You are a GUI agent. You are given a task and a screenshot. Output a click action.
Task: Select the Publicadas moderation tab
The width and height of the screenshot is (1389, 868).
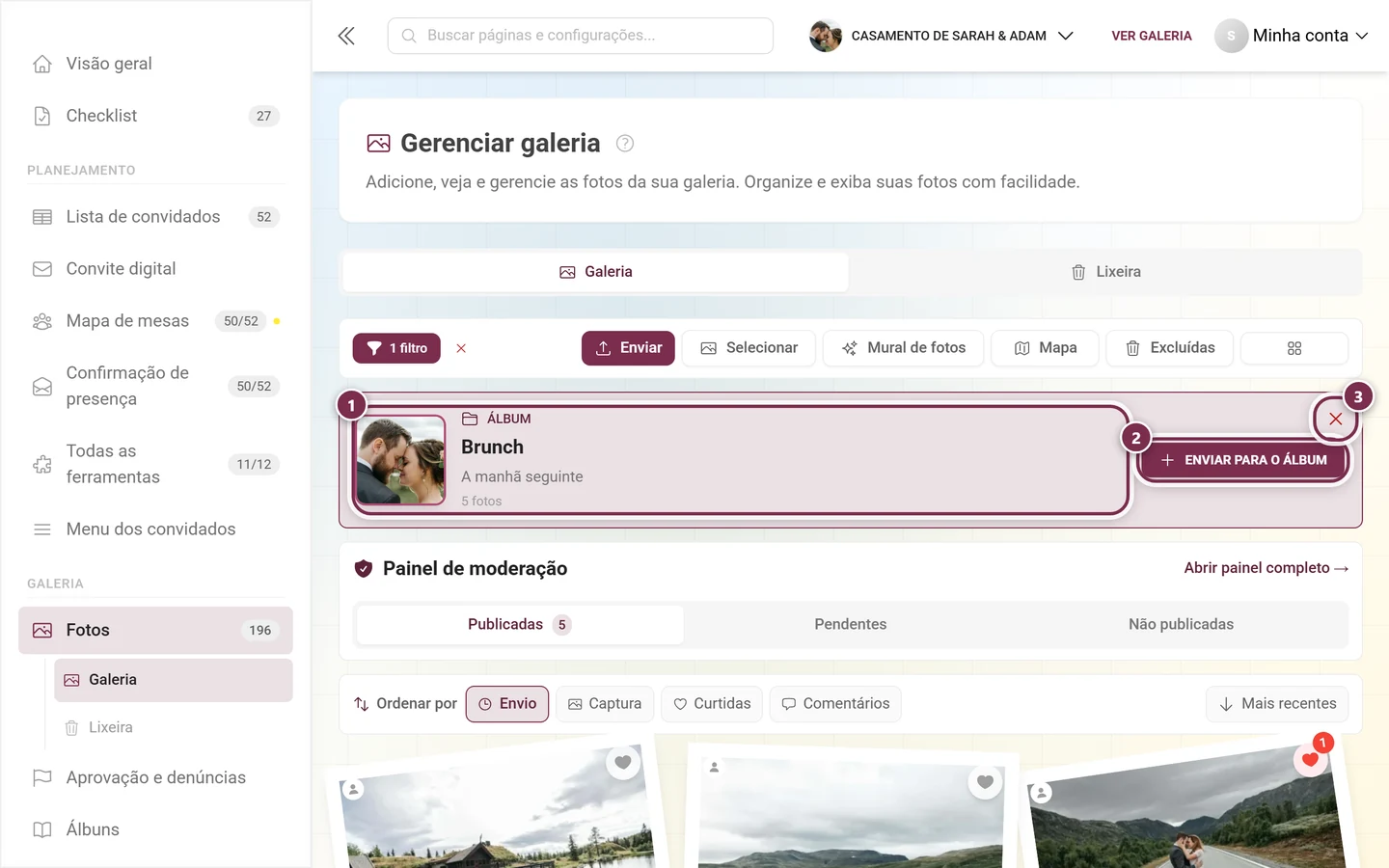coord(520,625)
